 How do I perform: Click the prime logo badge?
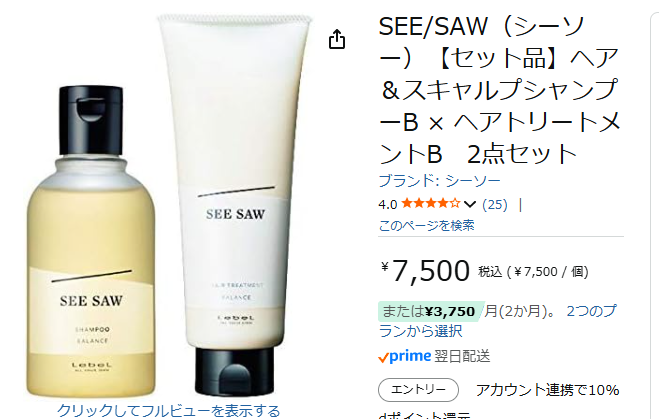405,356
